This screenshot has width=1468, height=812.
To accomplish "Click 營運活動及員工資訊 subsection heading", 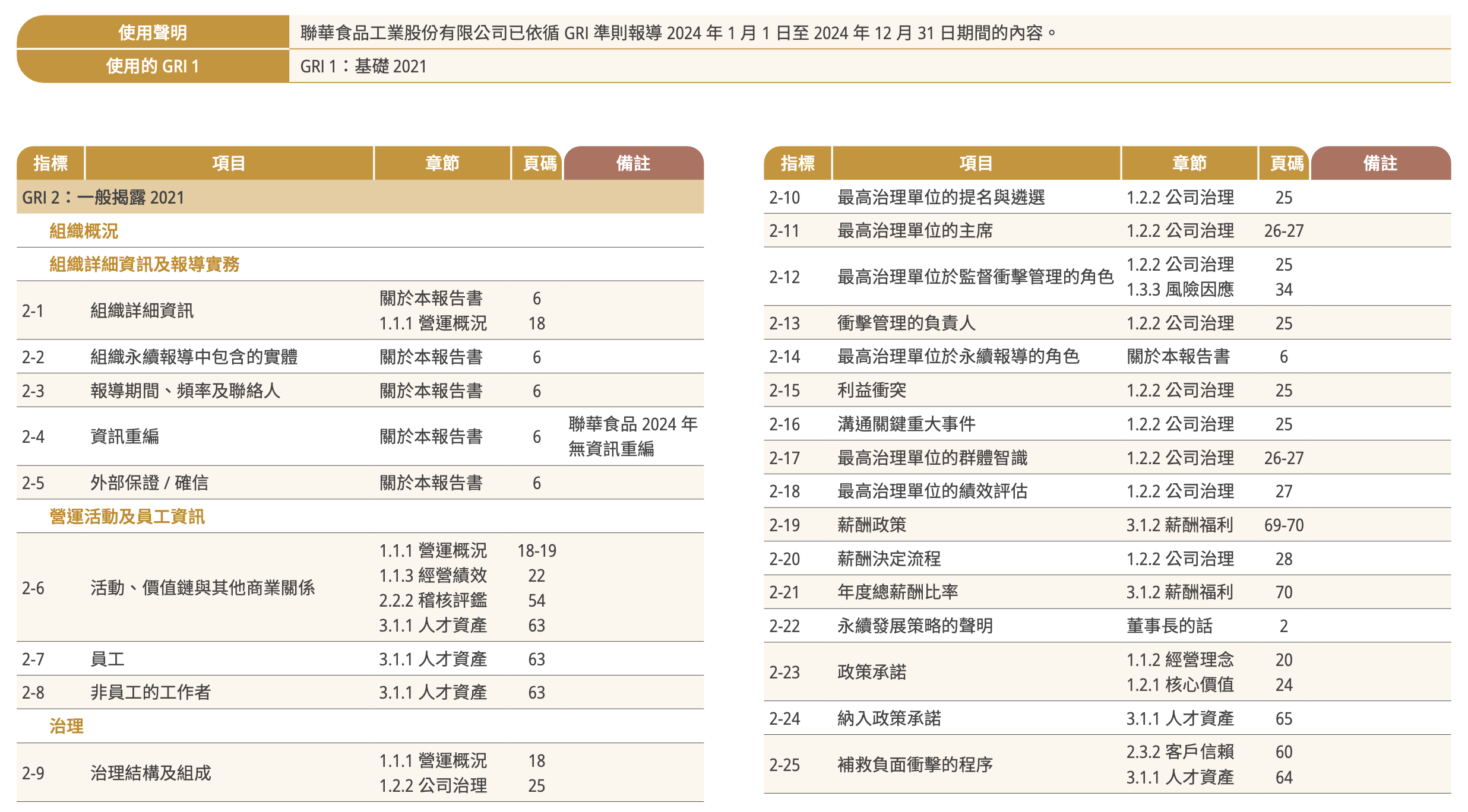I will click(127, 516).
